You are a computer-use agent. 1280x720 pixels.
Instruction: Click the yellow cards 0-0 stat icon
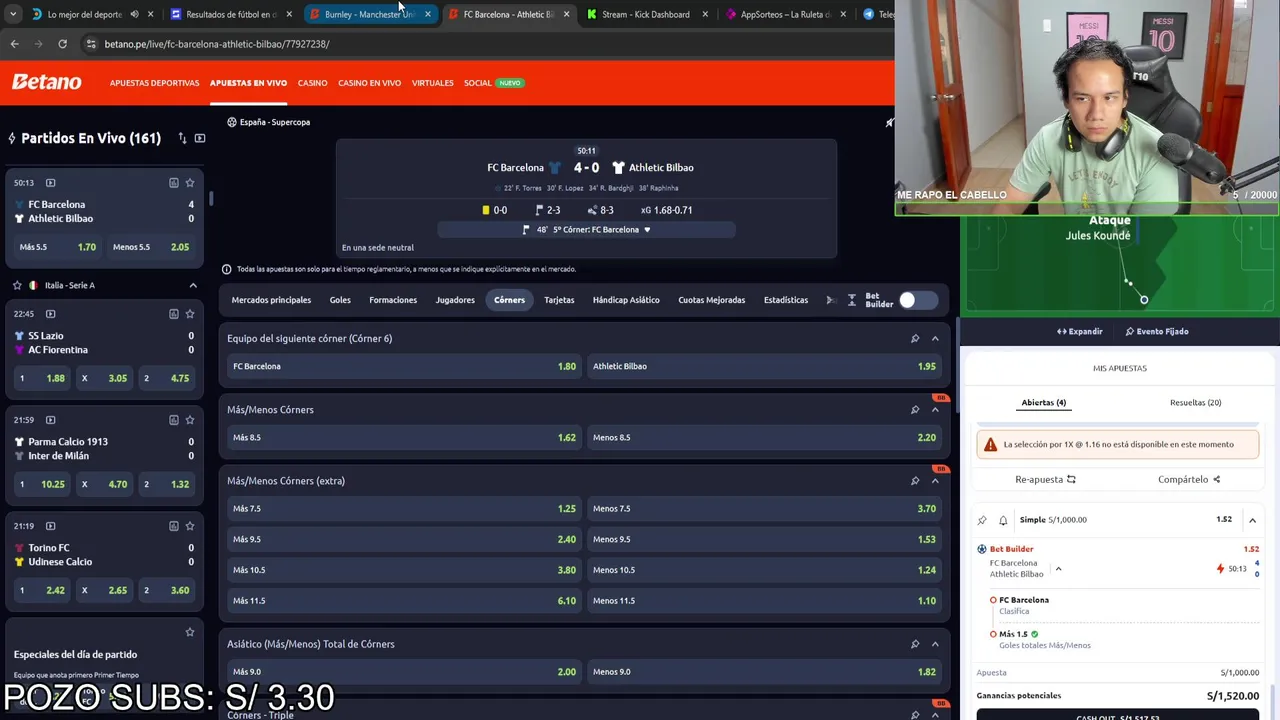coord(486,210)
